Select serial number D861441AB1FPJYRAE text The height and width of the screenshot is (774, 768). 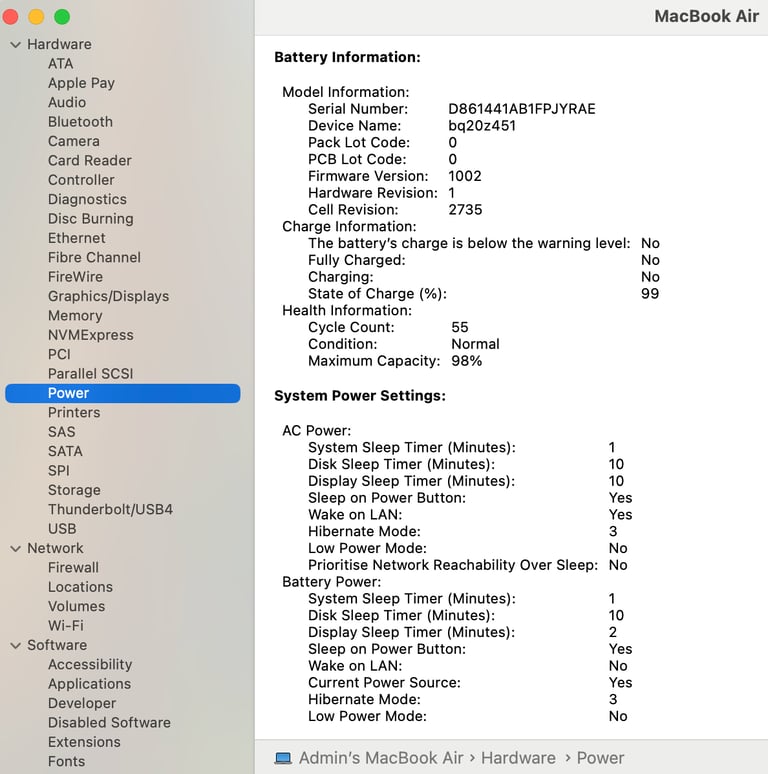click(x=522, y=109)
